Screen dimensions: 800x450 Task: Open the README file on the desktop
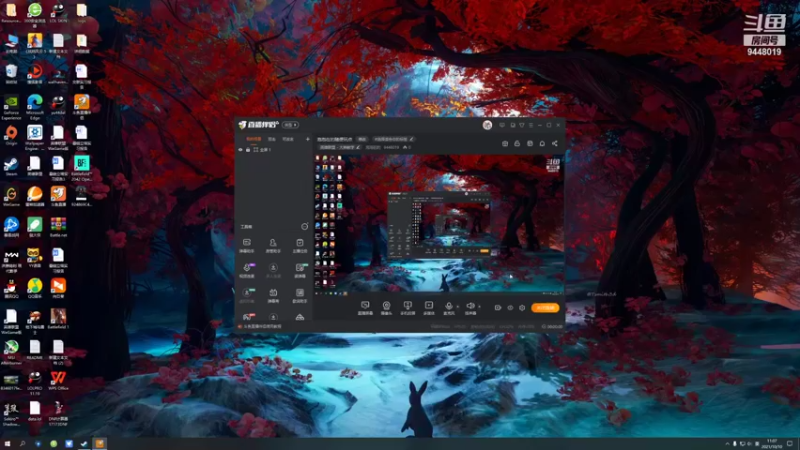35,350
